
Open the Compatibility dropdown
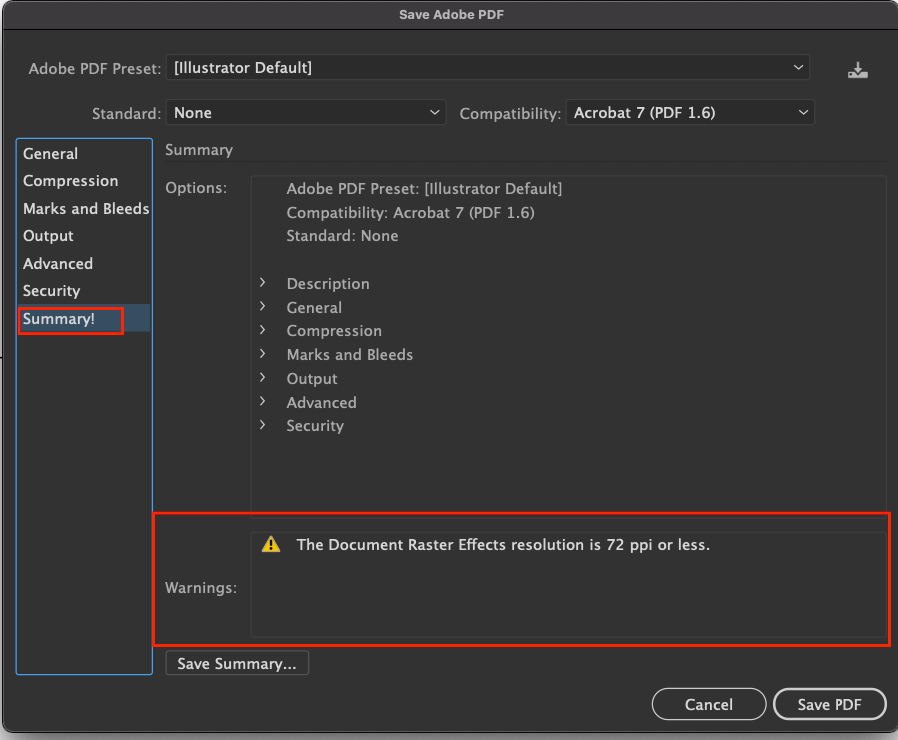[x=690, y=112]
